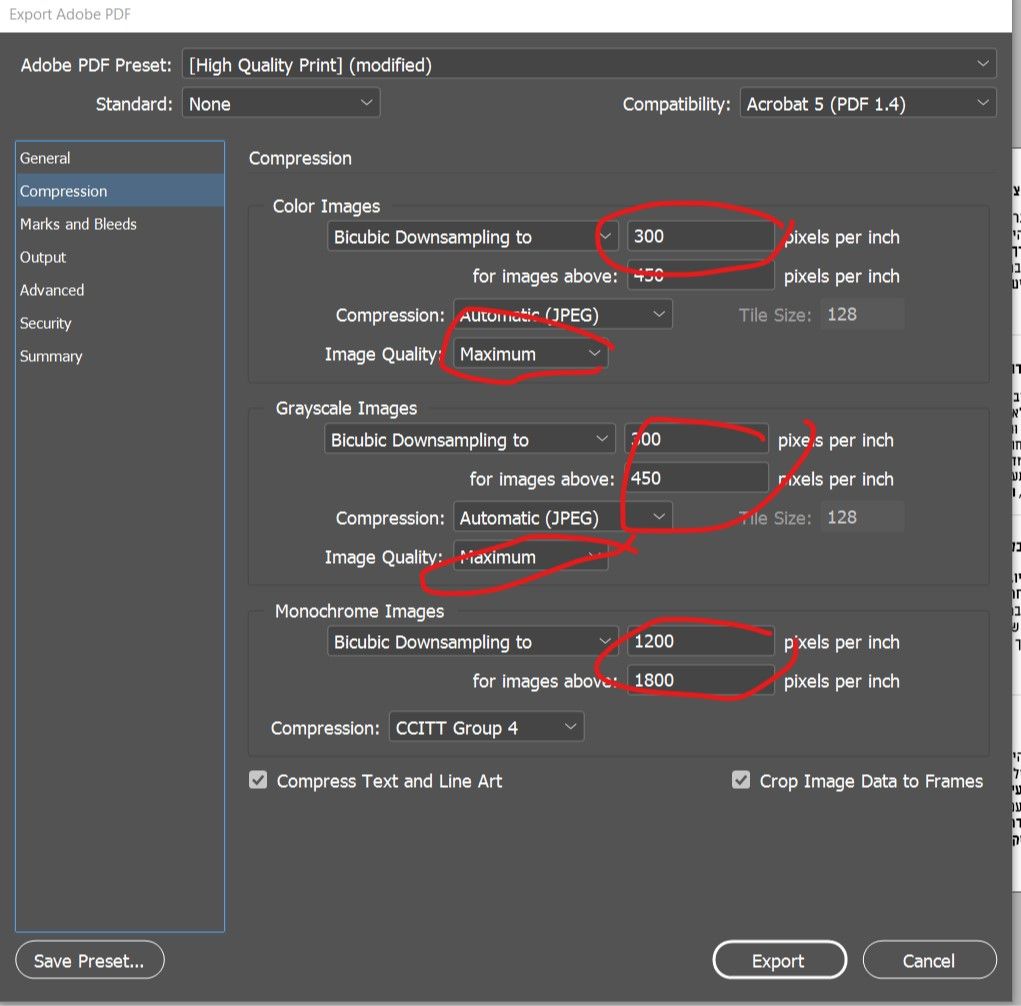Image resolution: width=1021 pixels, height=1006 pixels.
Task: Click the Export button
Action: [x=779, y=961]
